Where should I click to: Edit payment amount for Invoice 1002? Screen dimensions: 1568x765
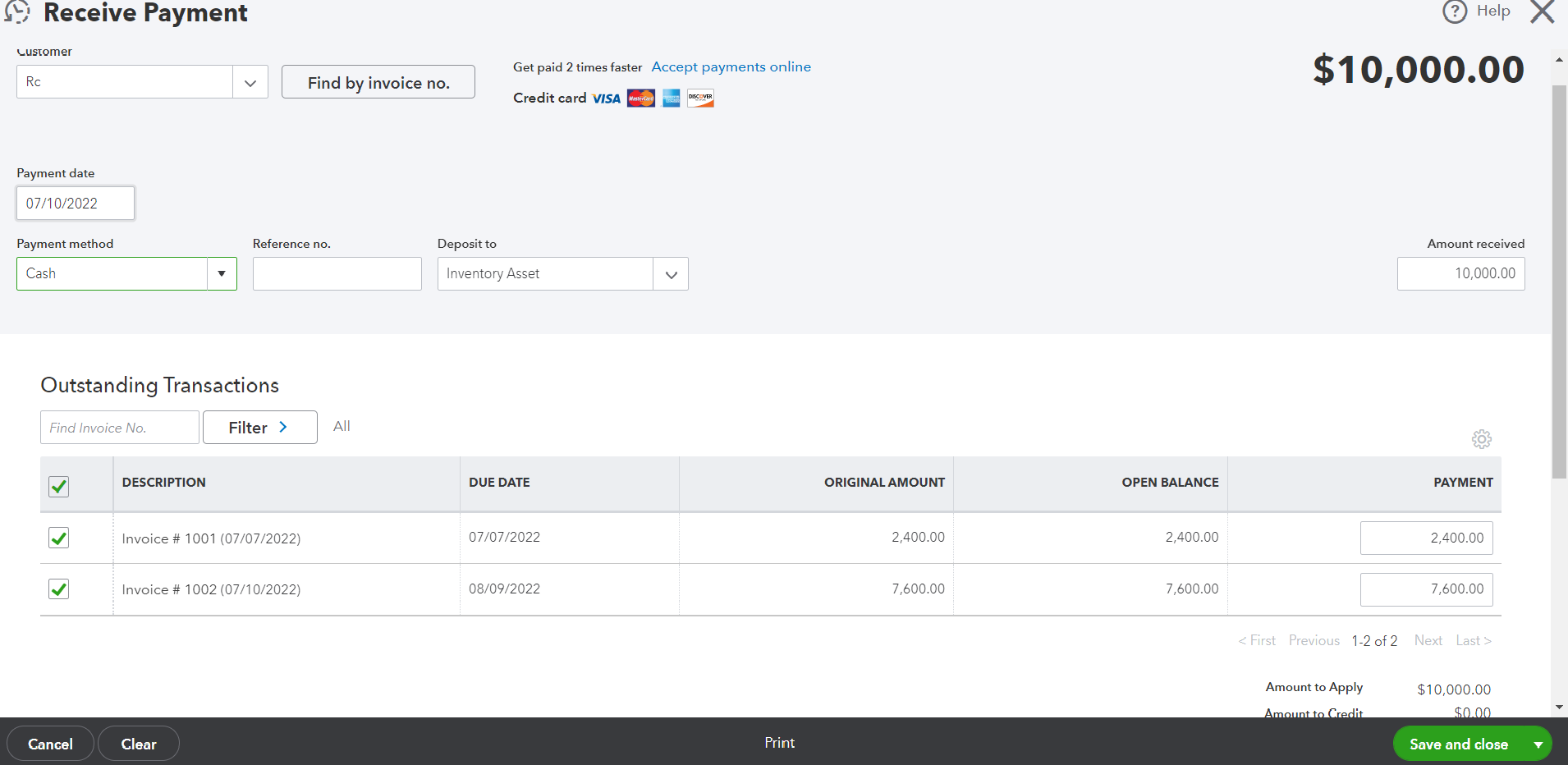1427,589
